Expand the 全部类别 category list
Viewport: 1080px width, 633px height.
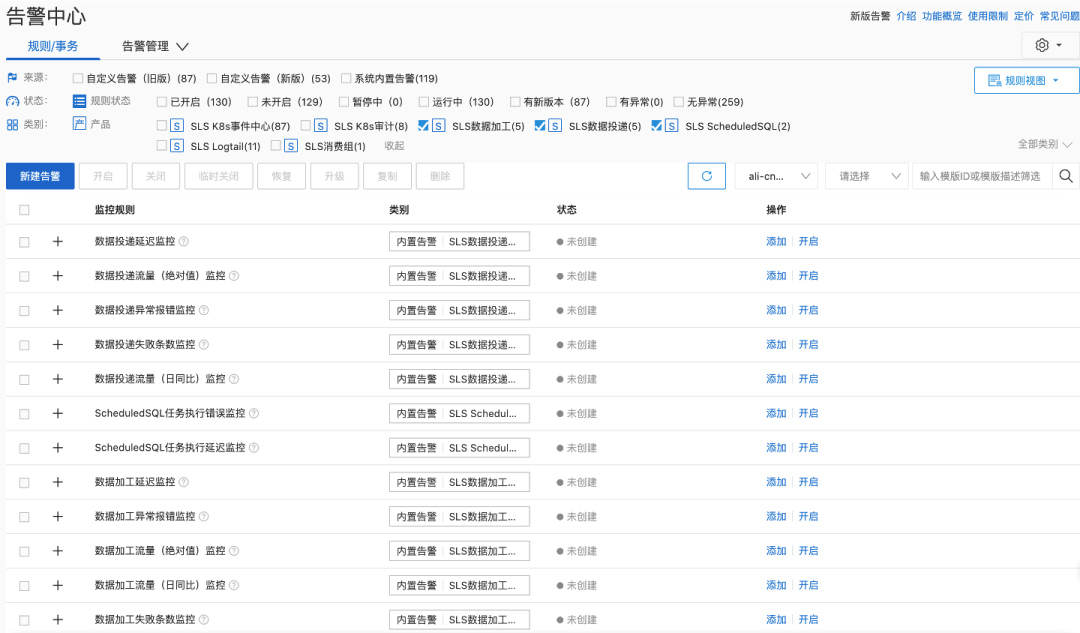click(1045, 145)
